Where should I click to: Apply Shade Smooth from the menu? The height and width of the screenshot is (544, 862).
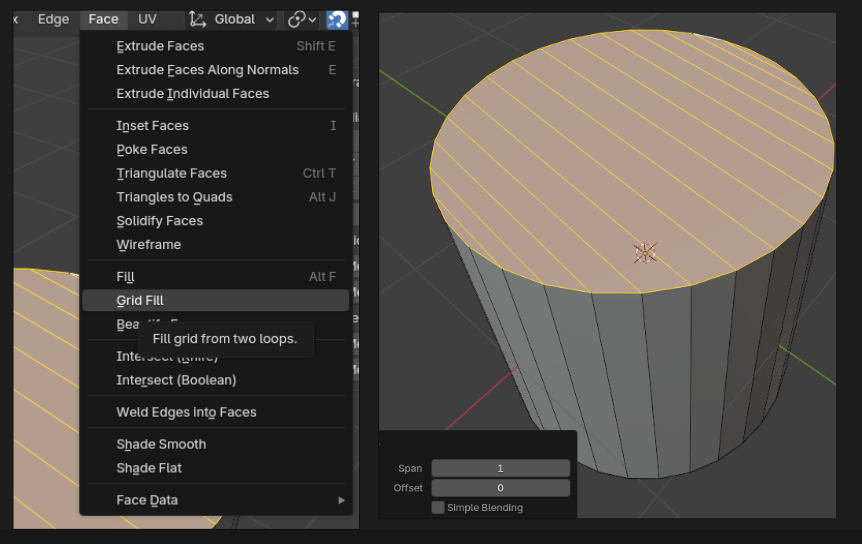(x=161, y=444)
